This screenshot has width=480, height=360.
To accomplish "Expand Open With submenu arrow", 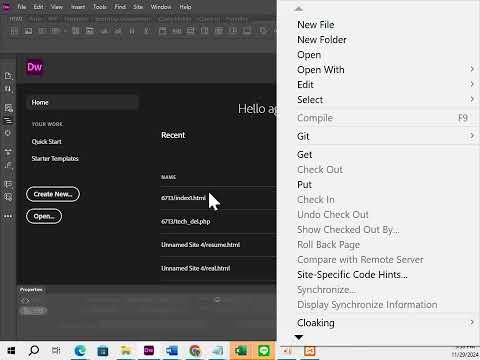I will [x=472, y=69].
